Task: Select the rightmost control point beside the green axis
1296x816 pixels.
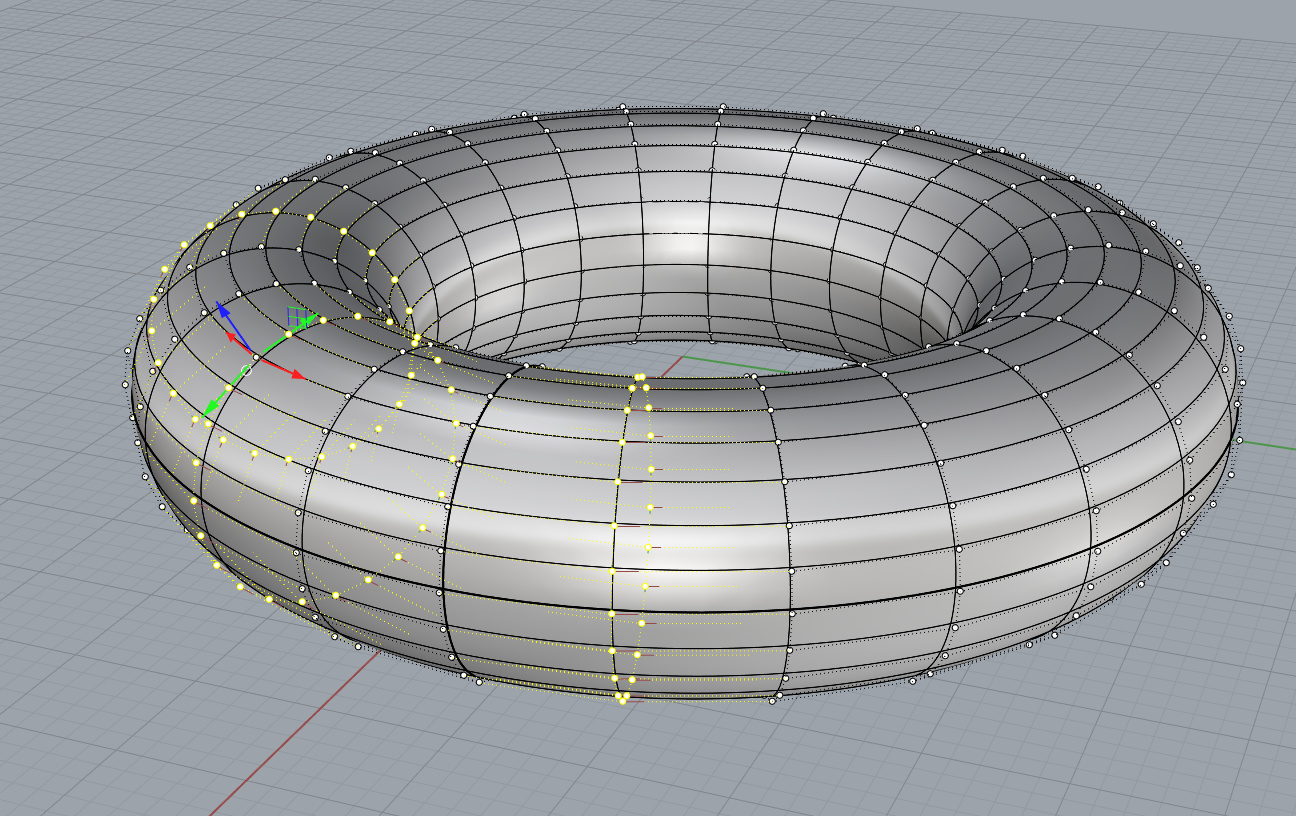Action: [1240, 440]
